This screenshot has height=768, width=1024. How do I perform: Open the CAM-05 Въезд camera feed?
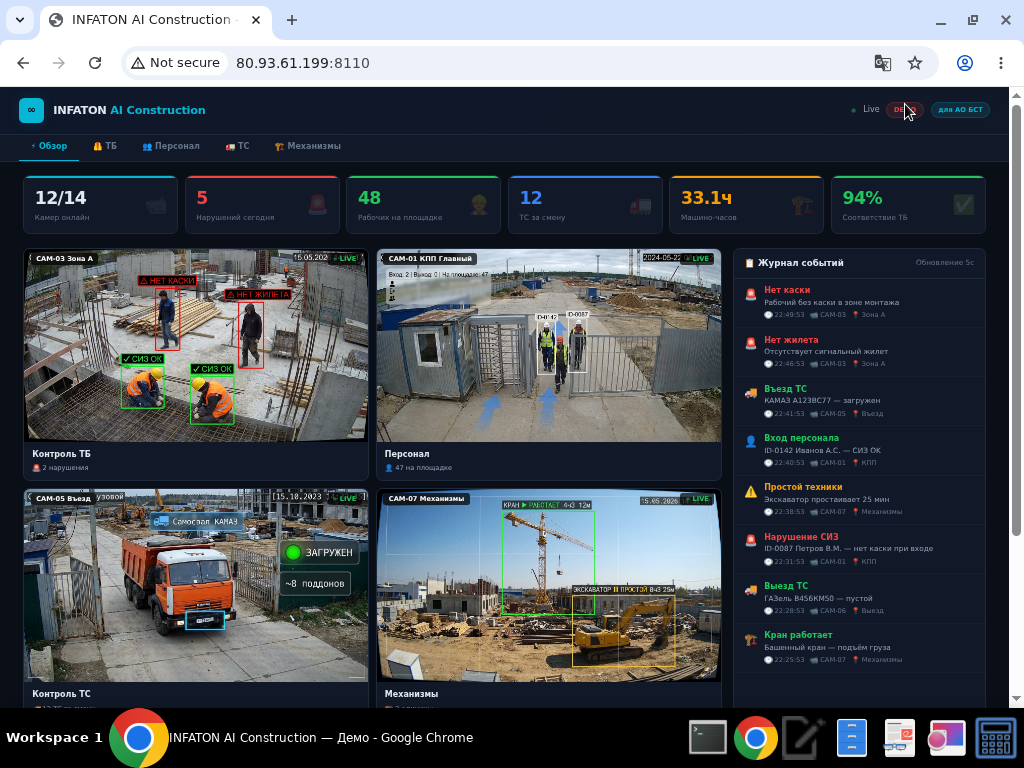click(196, 585)
